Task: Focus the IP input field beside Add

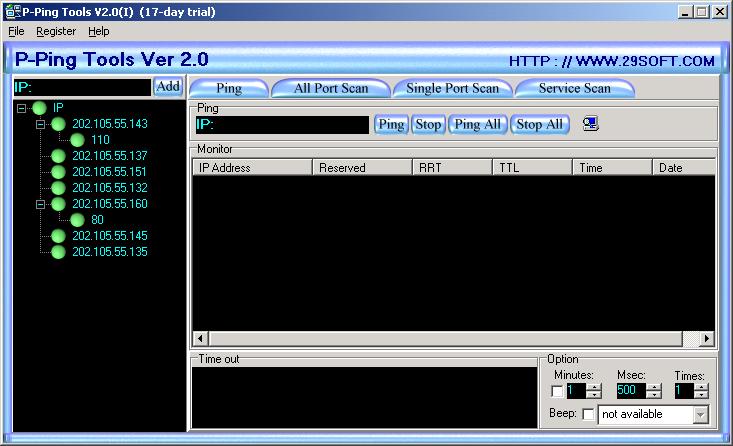Action: pos(82,87)
